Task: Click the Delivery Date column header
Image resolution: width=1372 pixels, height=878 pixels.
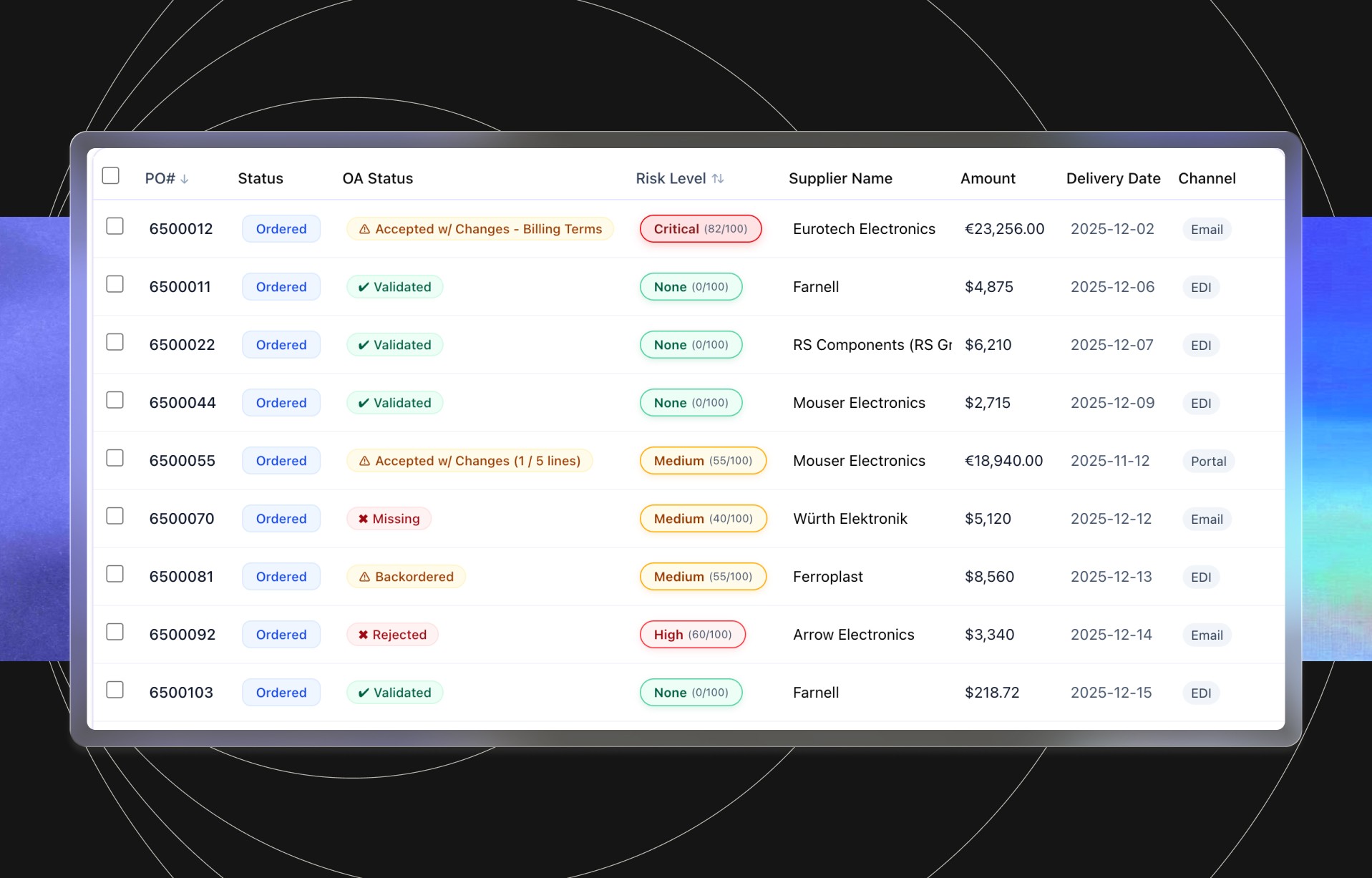Action: tap(1113, 179)
